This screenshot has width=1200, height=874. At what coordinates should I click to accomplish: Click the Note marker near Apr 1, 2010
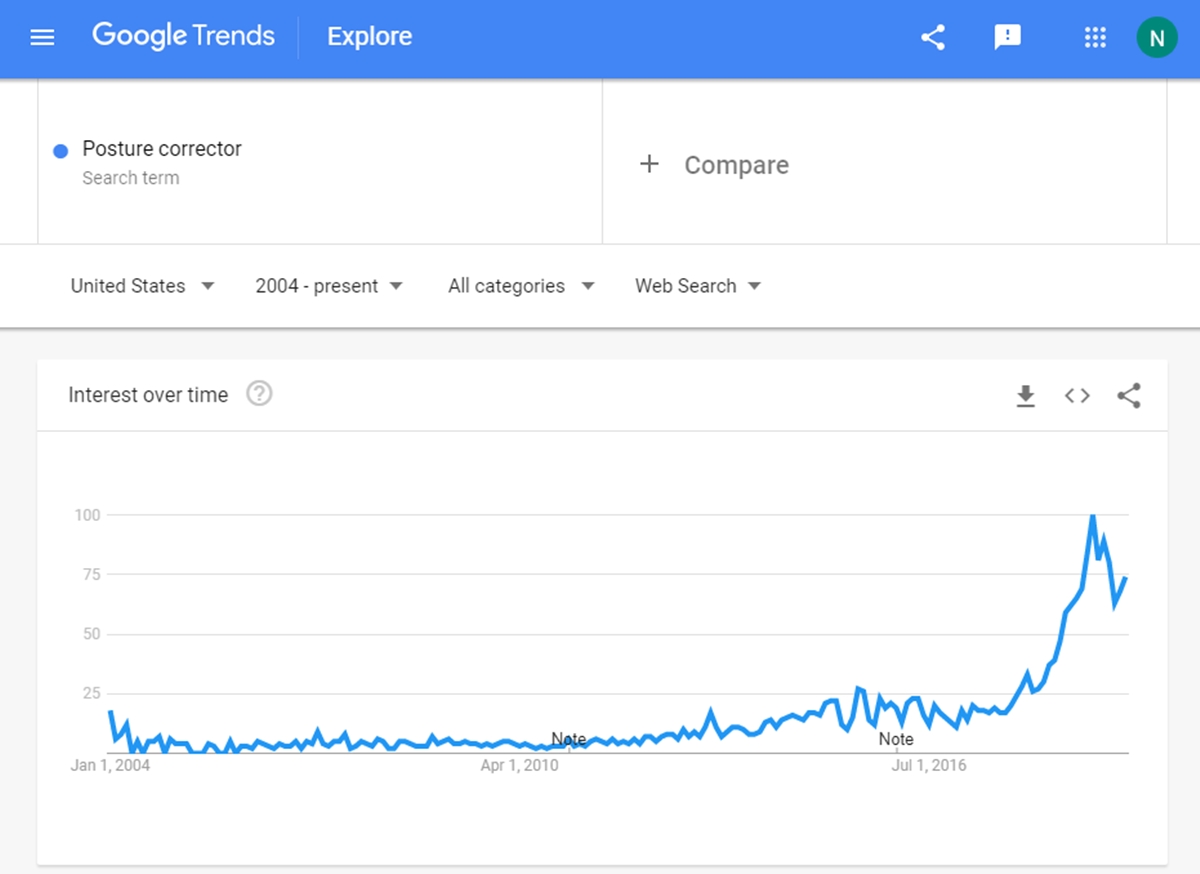569,739
